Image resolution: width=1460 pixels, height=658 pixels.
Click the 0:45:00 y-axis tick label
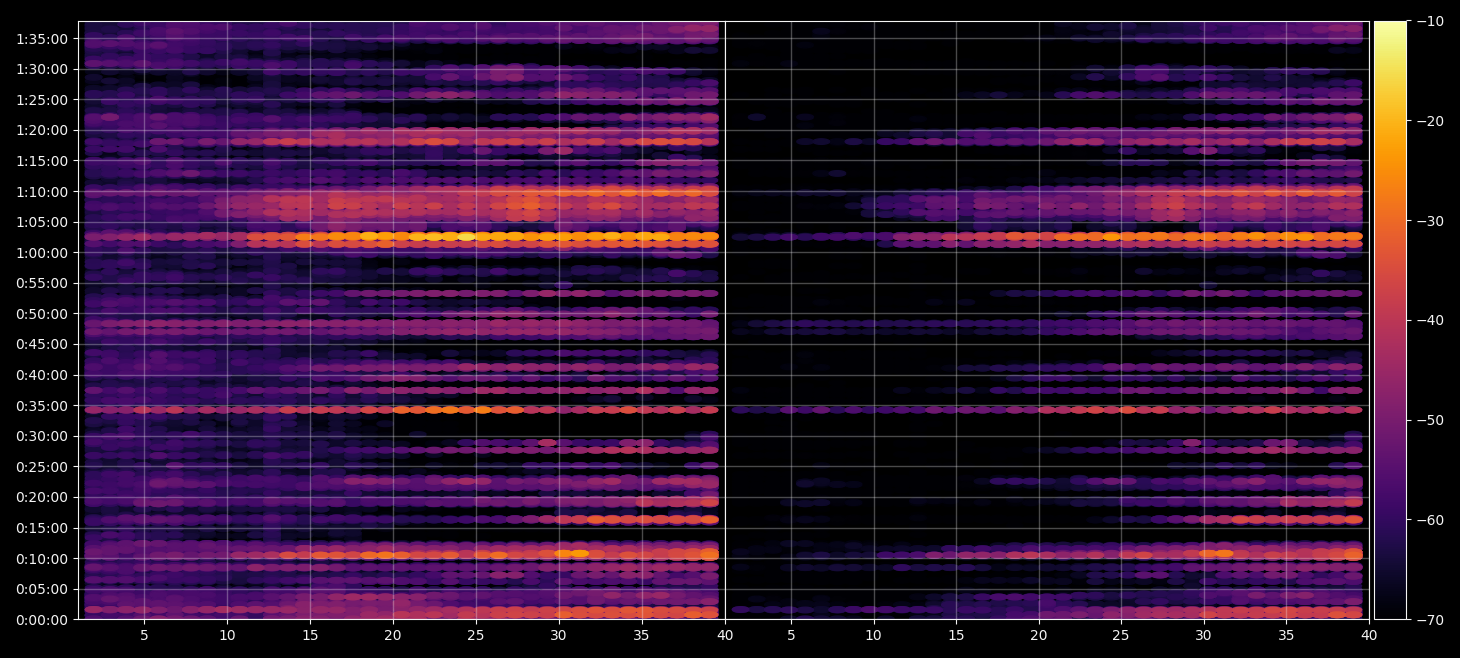[x=43, y=344]
